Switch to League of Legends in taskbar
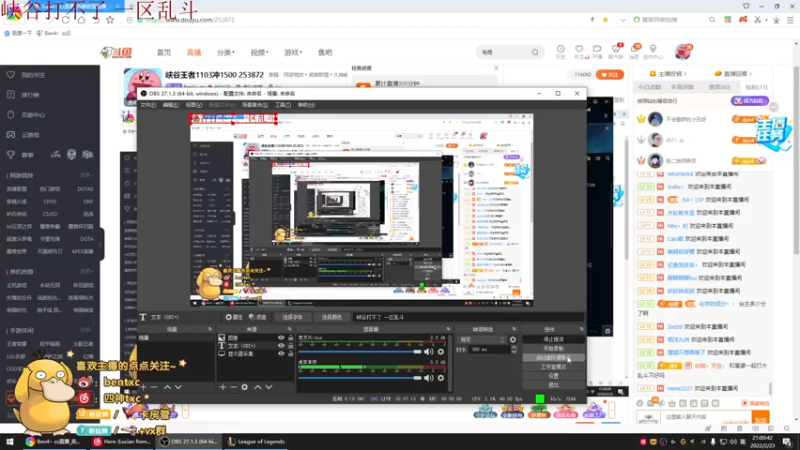 click(x=256, y=441)
